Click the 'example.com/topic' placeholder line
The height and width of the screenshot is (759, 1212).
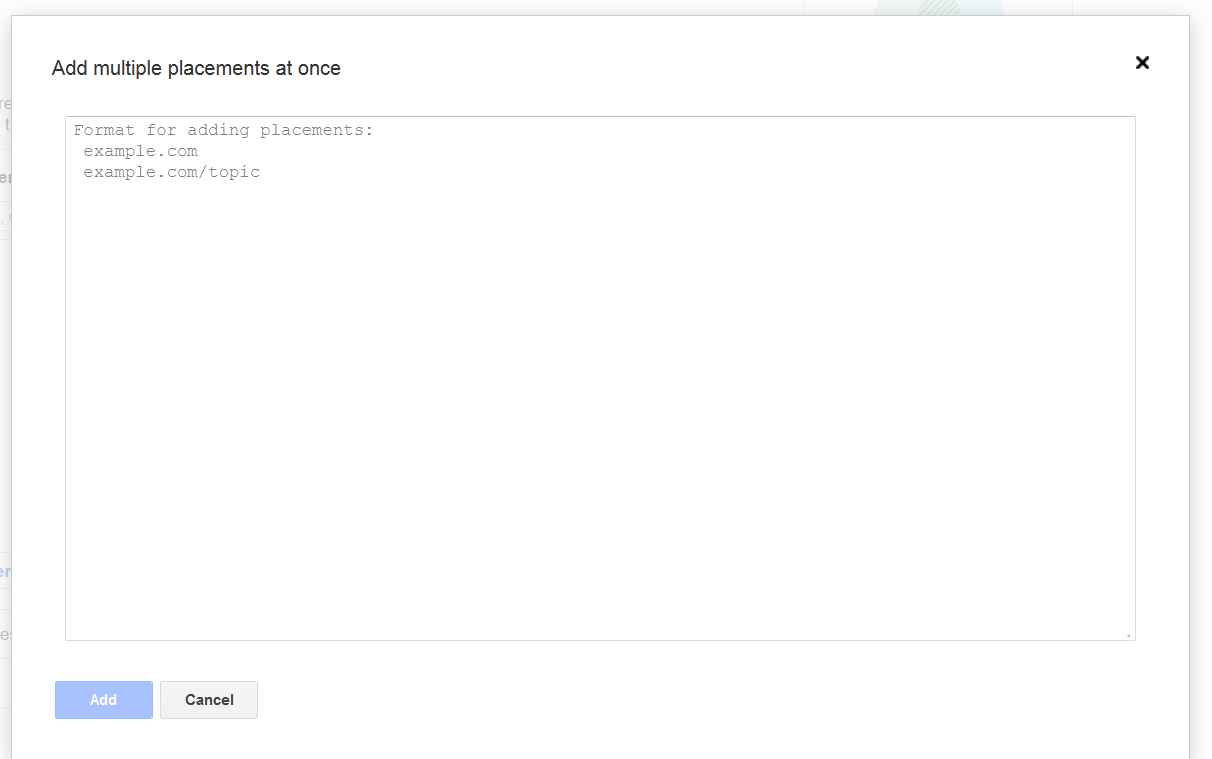coord(171,172)
